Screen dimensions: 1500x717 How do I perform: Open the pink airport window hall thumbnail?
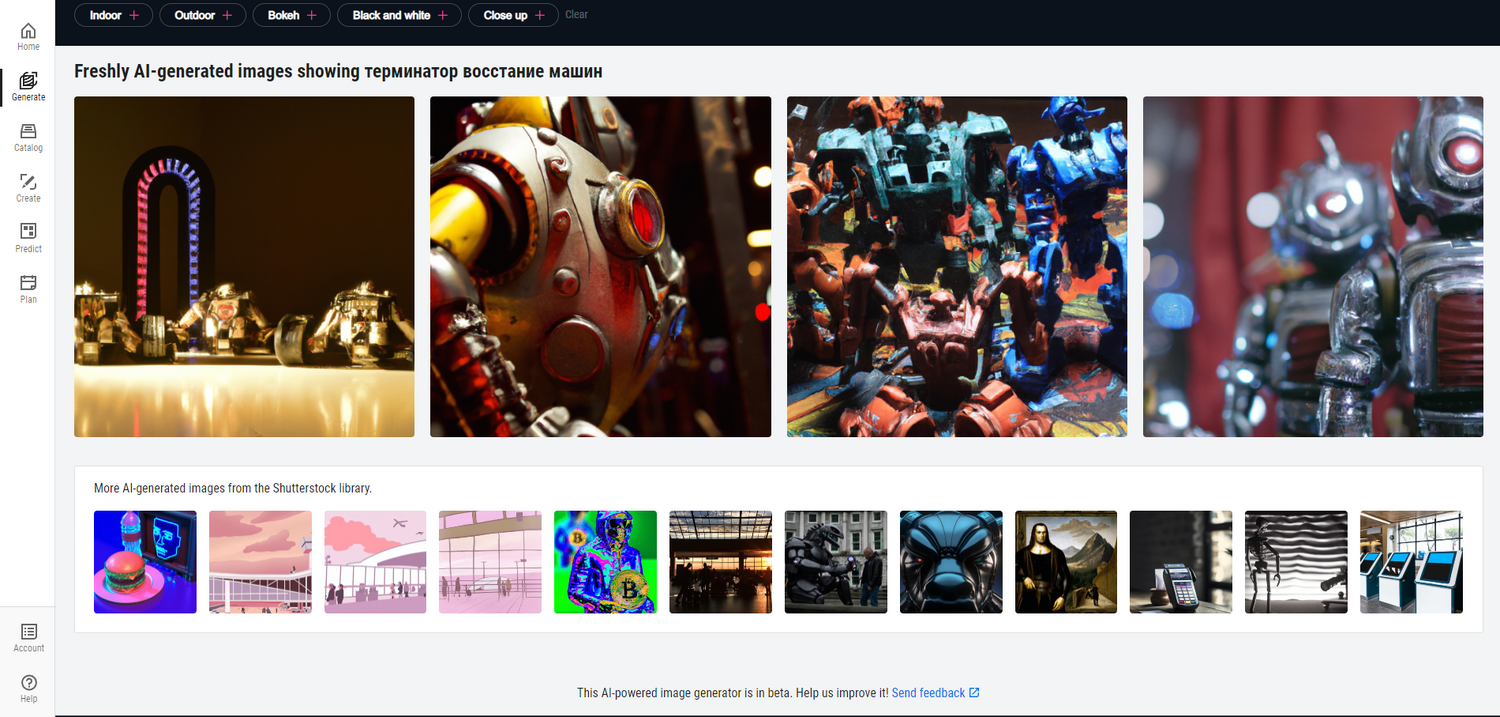(490, 562)
